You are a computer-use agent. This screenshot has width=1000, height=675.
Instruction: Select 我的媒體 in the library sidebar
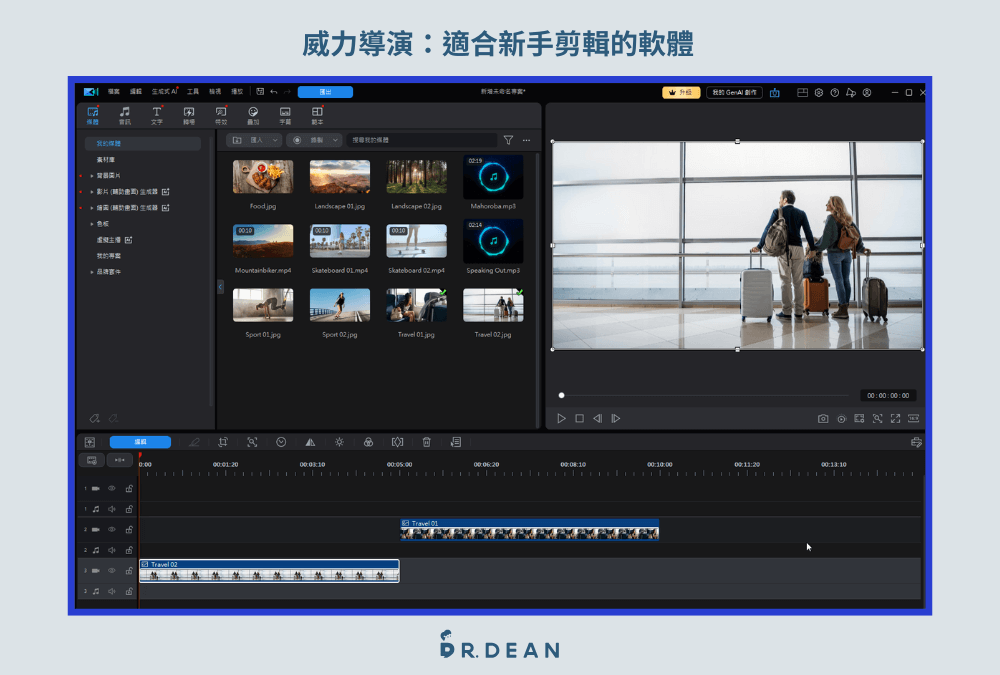143,144
